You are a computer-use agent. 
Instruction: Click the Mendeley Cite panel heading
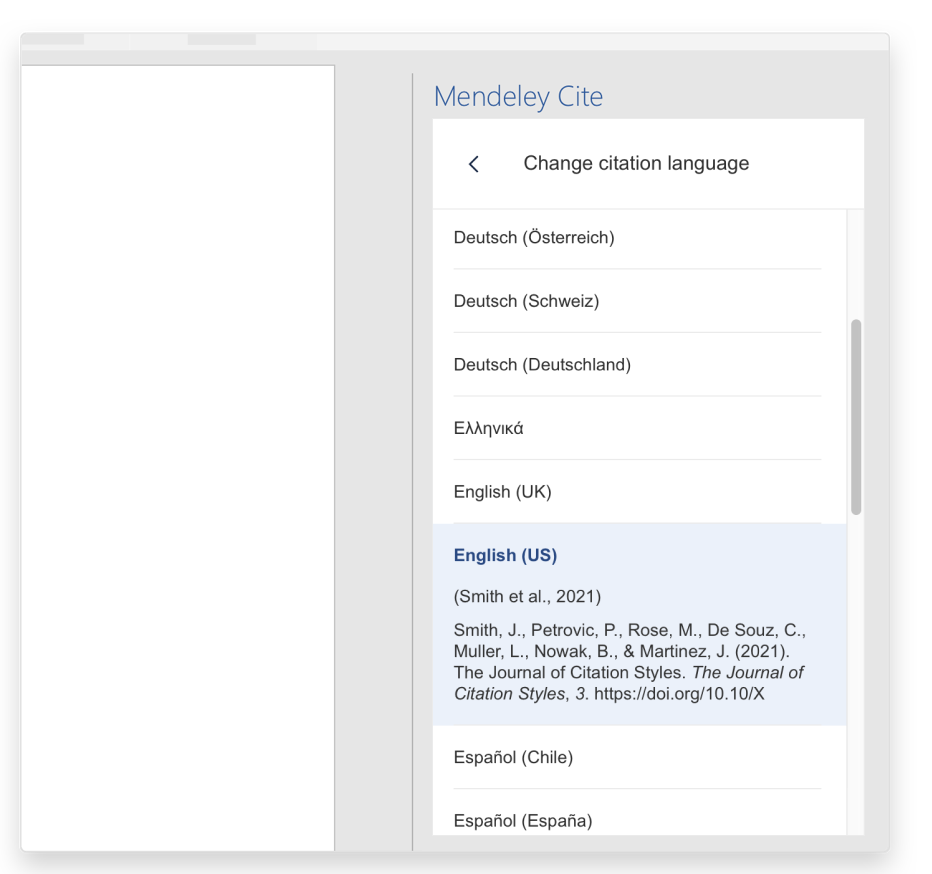click(518, 96)
